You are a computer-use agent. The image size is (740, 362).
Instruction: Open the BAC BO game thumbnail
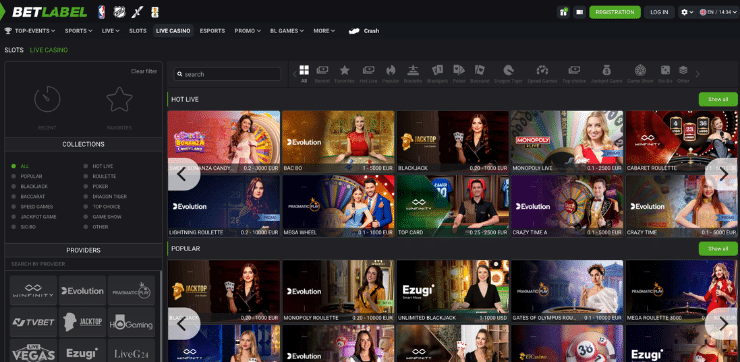click(x=338, y=142)
